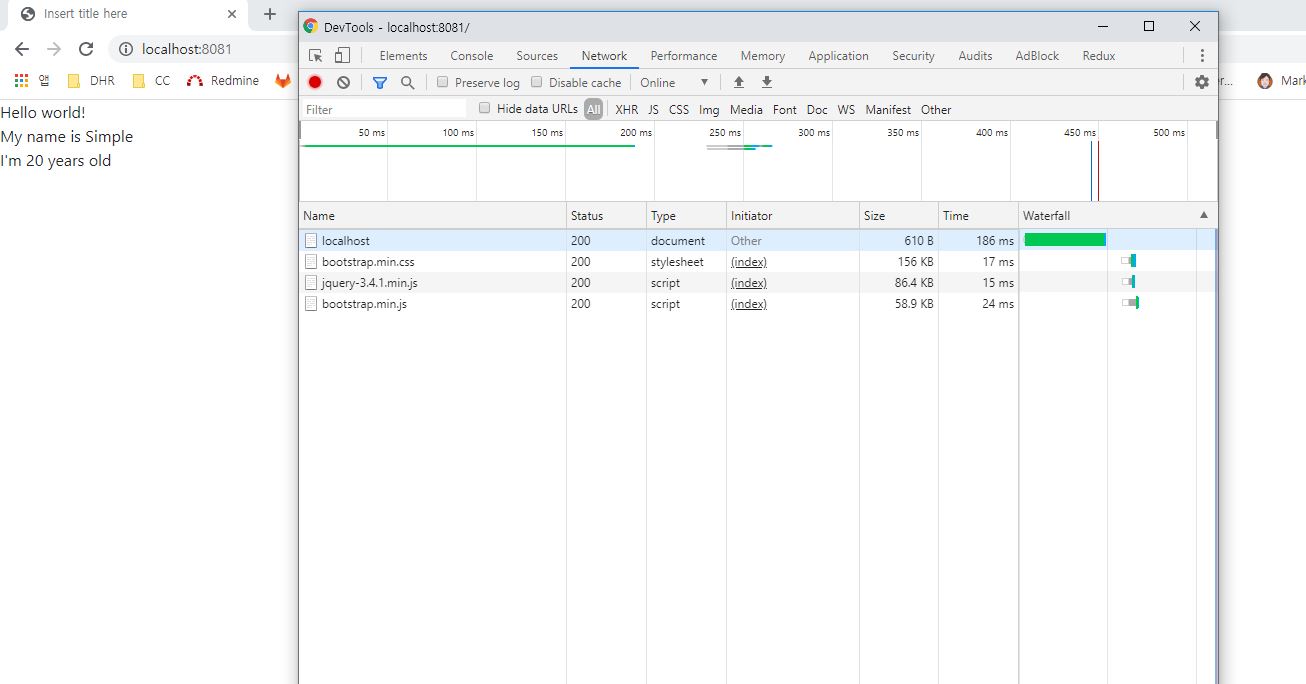Open the CC bookmark folder
The image size is (1306, 684).
pyautogui.click(x=152, y=81)
